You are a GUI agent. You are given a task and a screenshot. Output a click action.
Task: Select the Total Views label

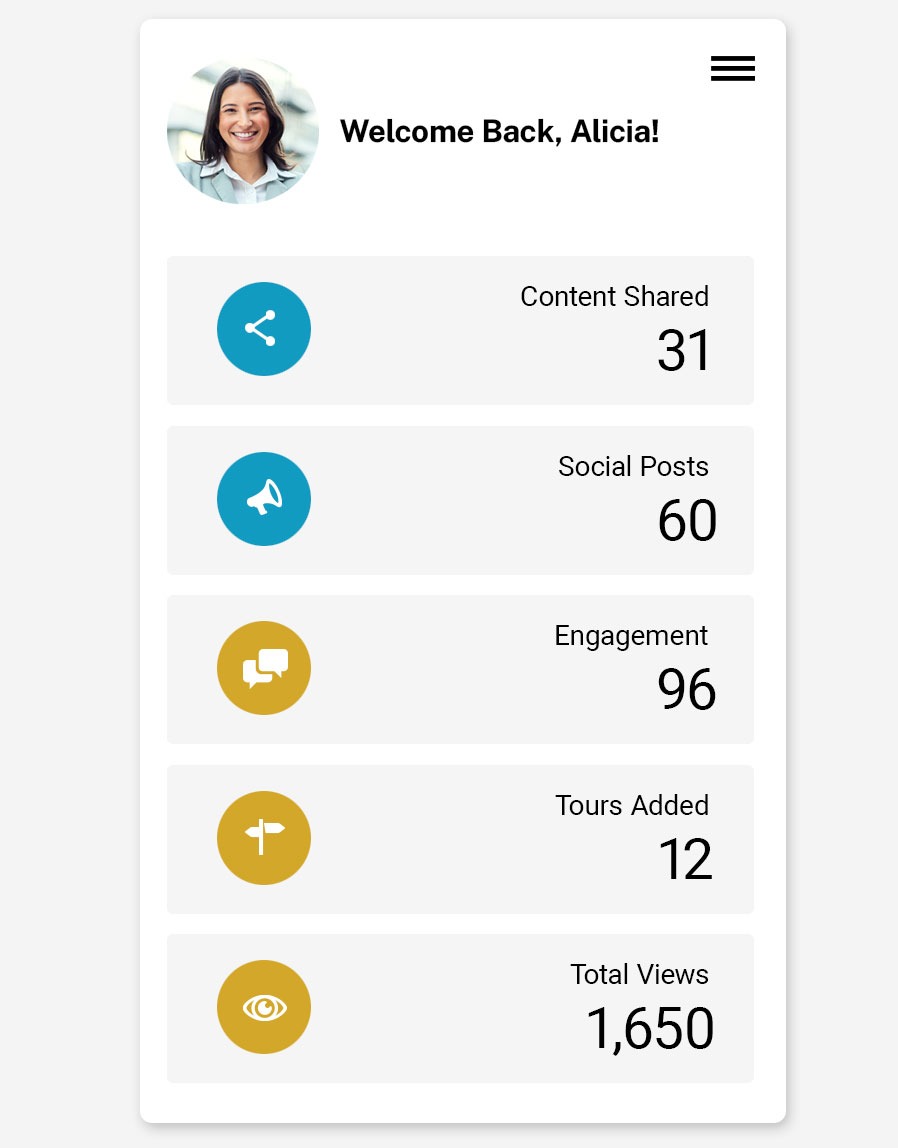coord(639,975)
